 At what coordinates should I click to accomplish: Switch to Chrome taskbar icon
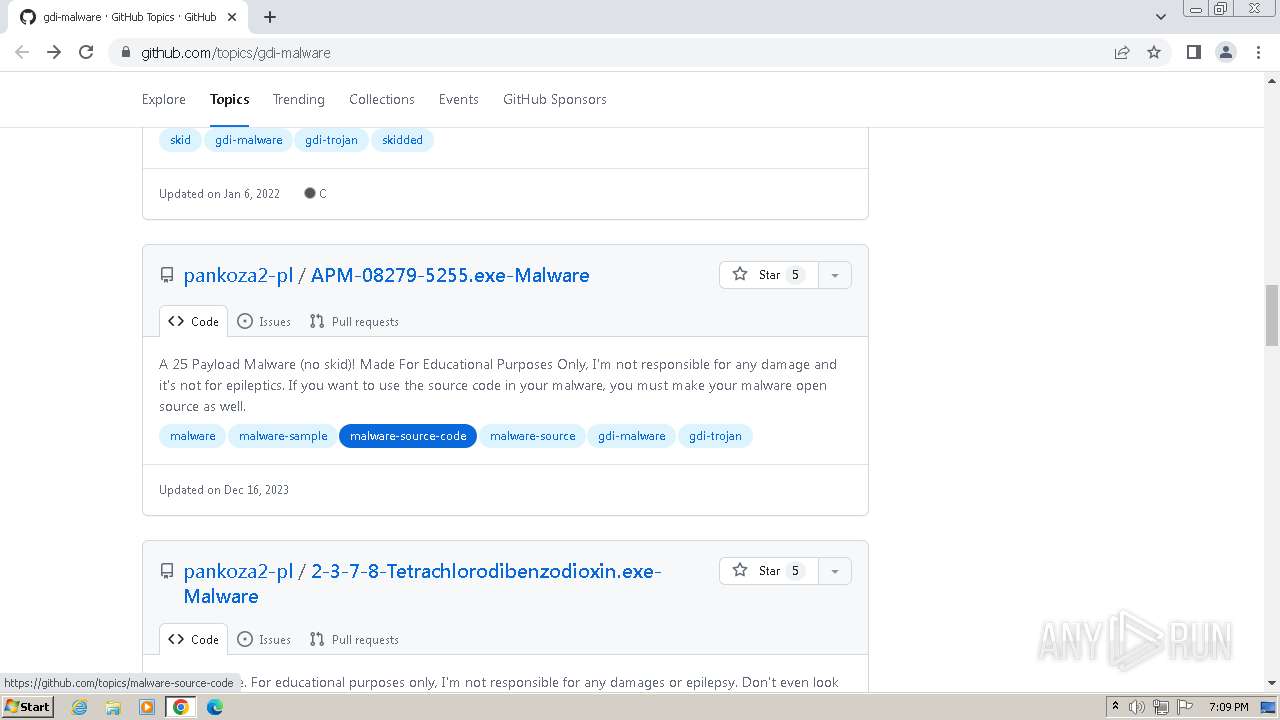pos(180,707)
